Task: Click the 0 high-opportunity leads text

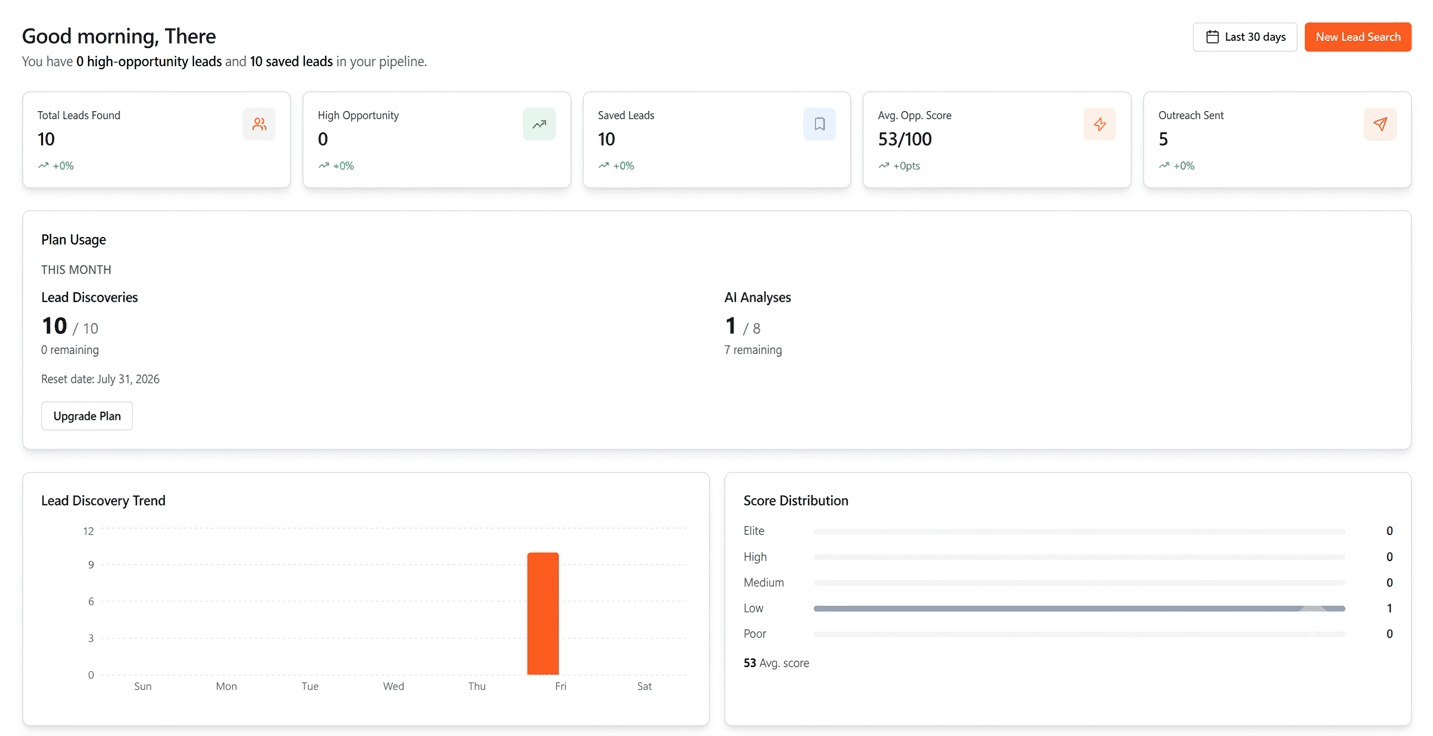Action: pyautogui.click(x=149, y=62)
